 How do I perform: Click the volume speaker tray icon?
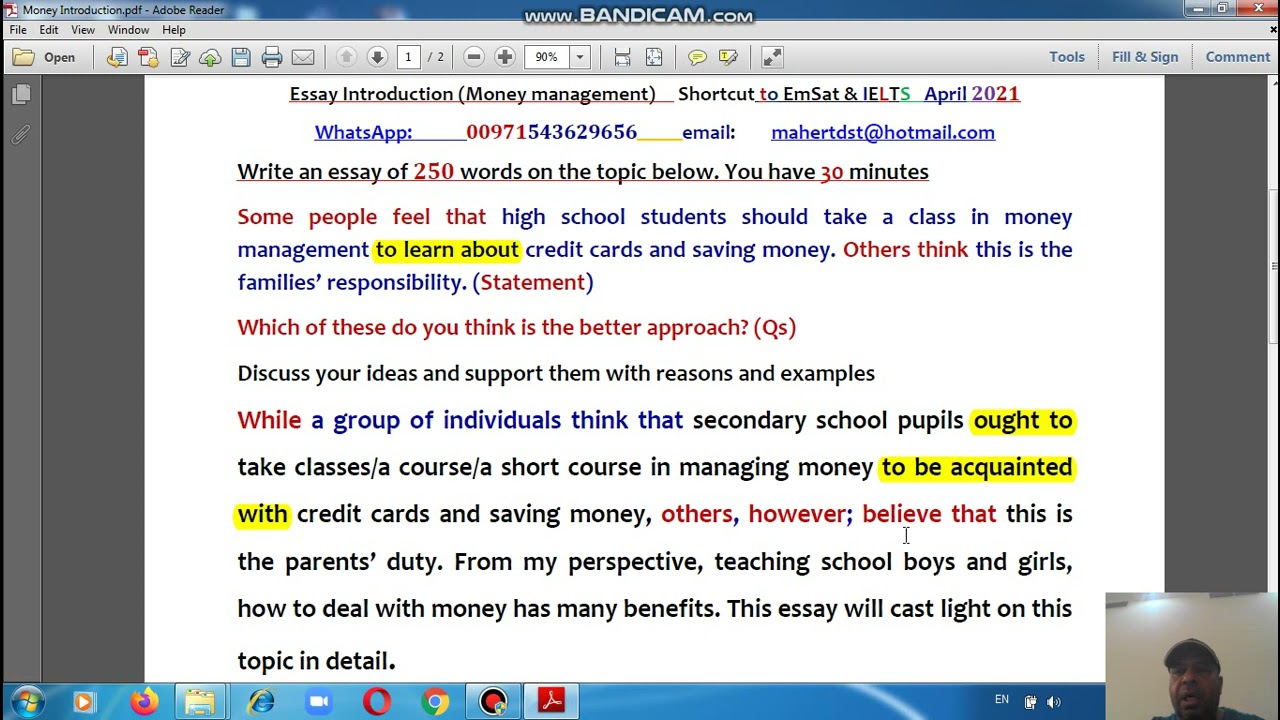coord(1054,702)
